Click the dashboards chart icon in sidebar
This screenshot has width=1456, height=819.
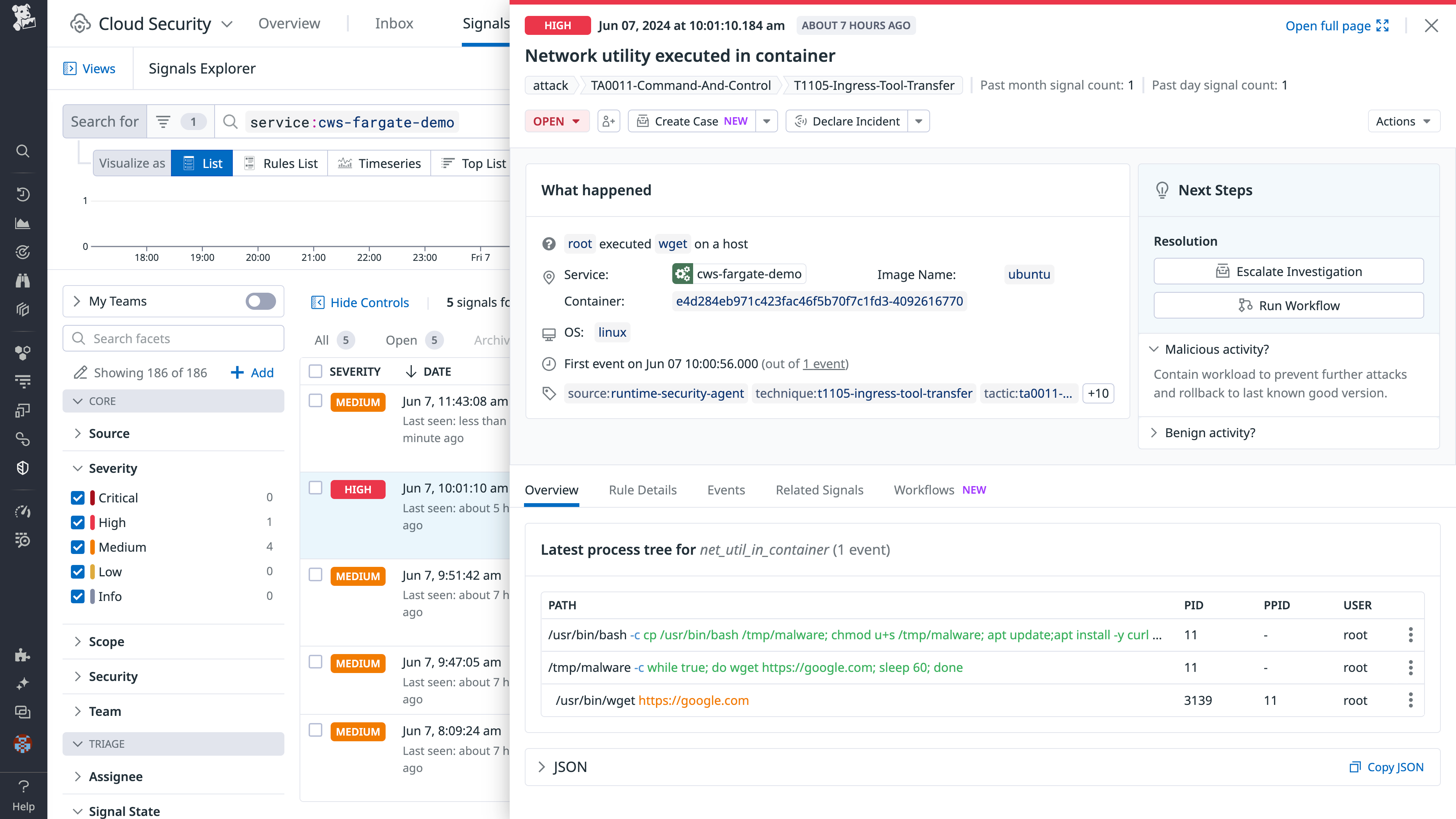click(x=23, y=223)
